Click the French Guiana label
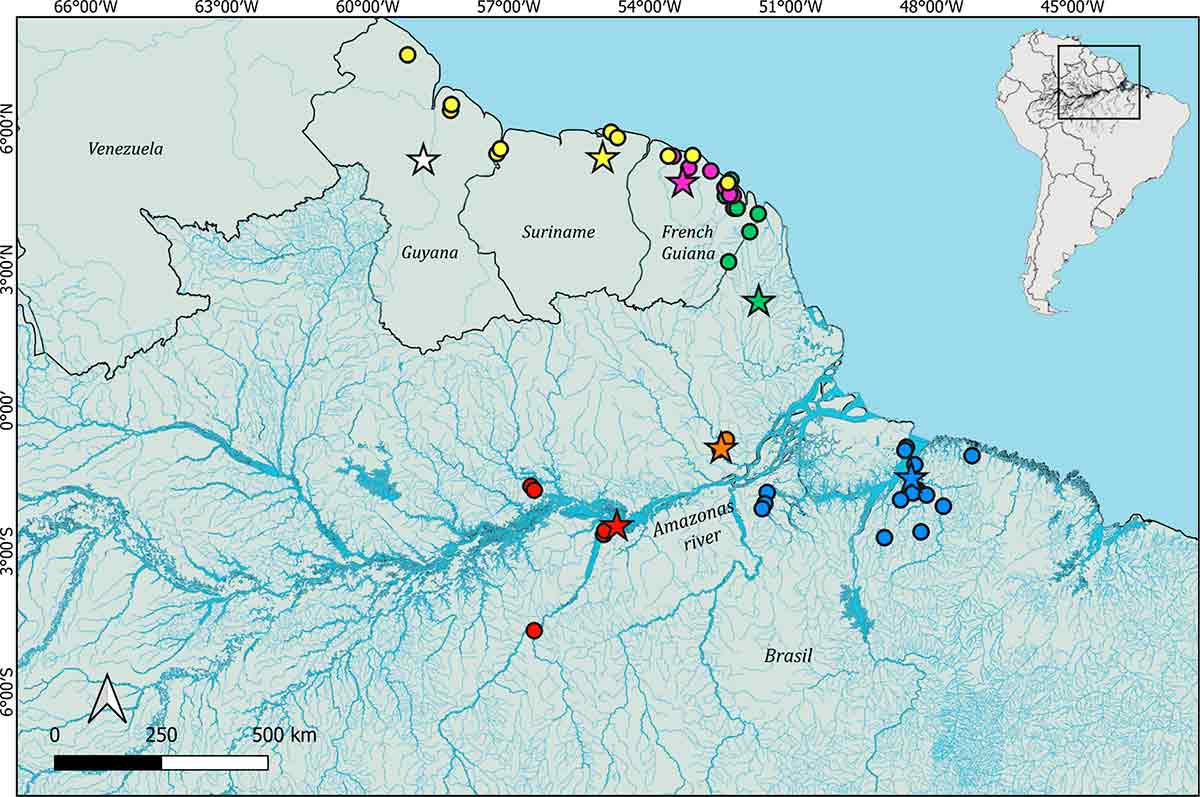The width and height of the screenshot is (1200, 797). (688, 243)
